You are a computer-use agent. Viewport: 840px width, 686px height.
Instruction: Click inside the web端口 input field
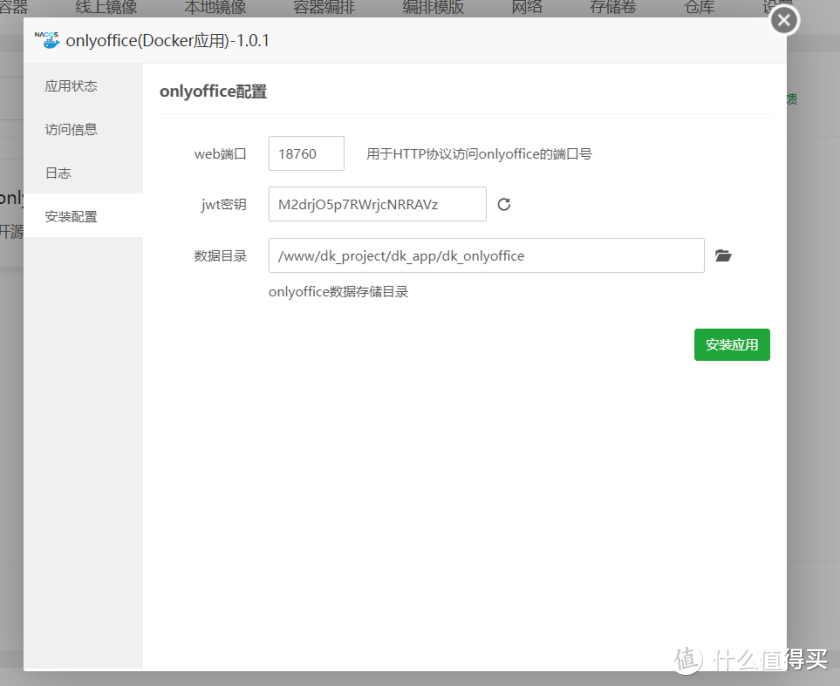306,153
